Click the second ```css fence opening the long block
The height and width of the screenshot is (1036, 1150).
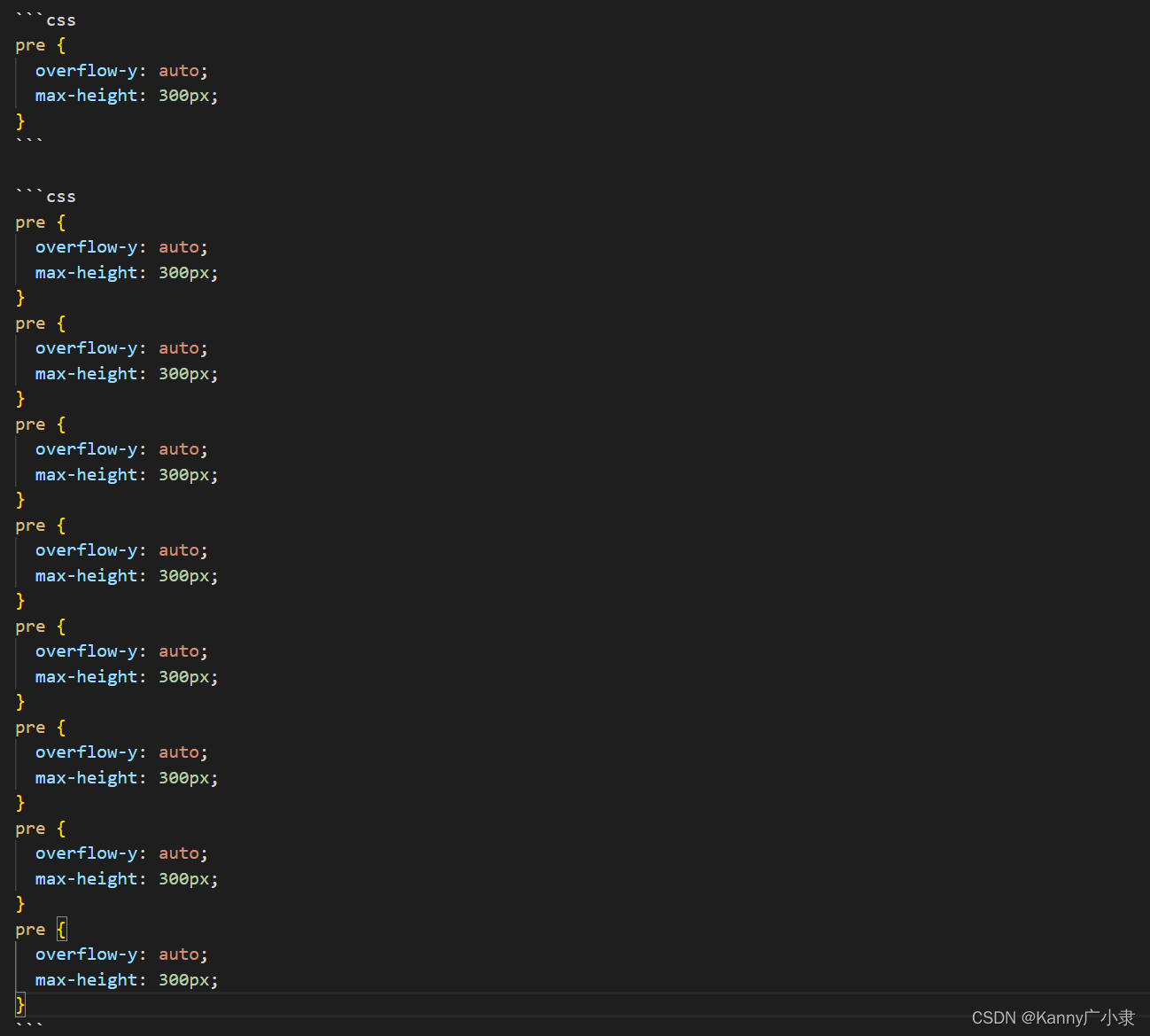coord(45,197)
